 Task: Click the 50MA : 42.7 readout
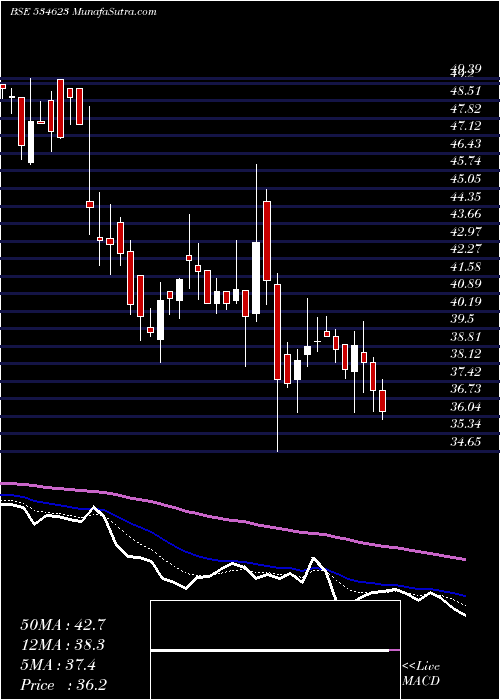(63, 625)
